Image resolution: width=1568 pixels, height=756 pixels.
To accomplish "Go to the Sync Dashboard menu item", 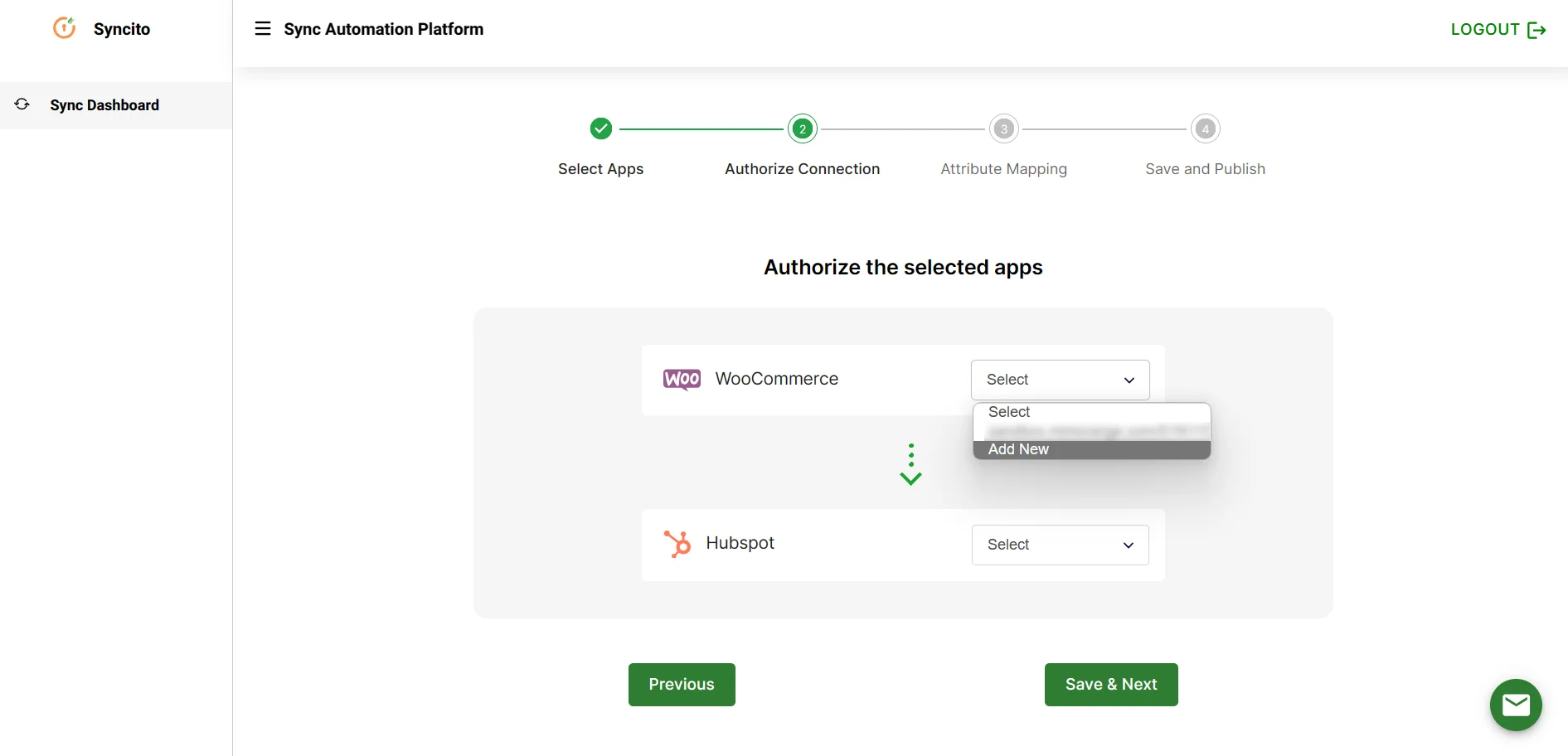I will [x=104, y=104].
